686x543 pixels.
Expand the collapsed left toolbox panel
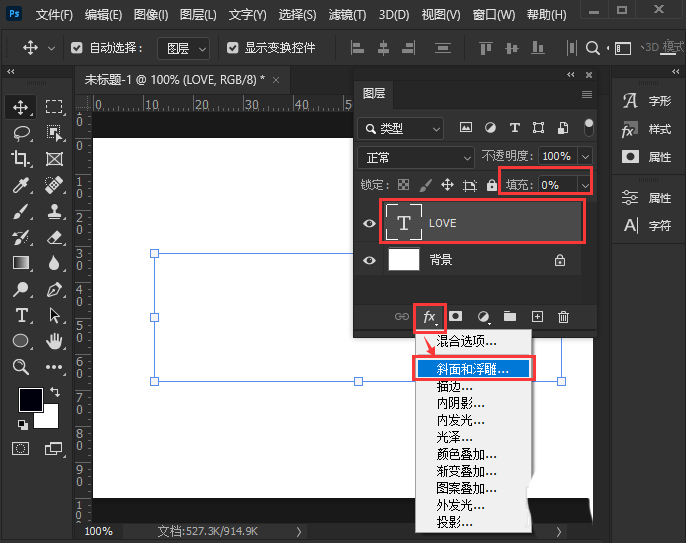tap(10, 71)
